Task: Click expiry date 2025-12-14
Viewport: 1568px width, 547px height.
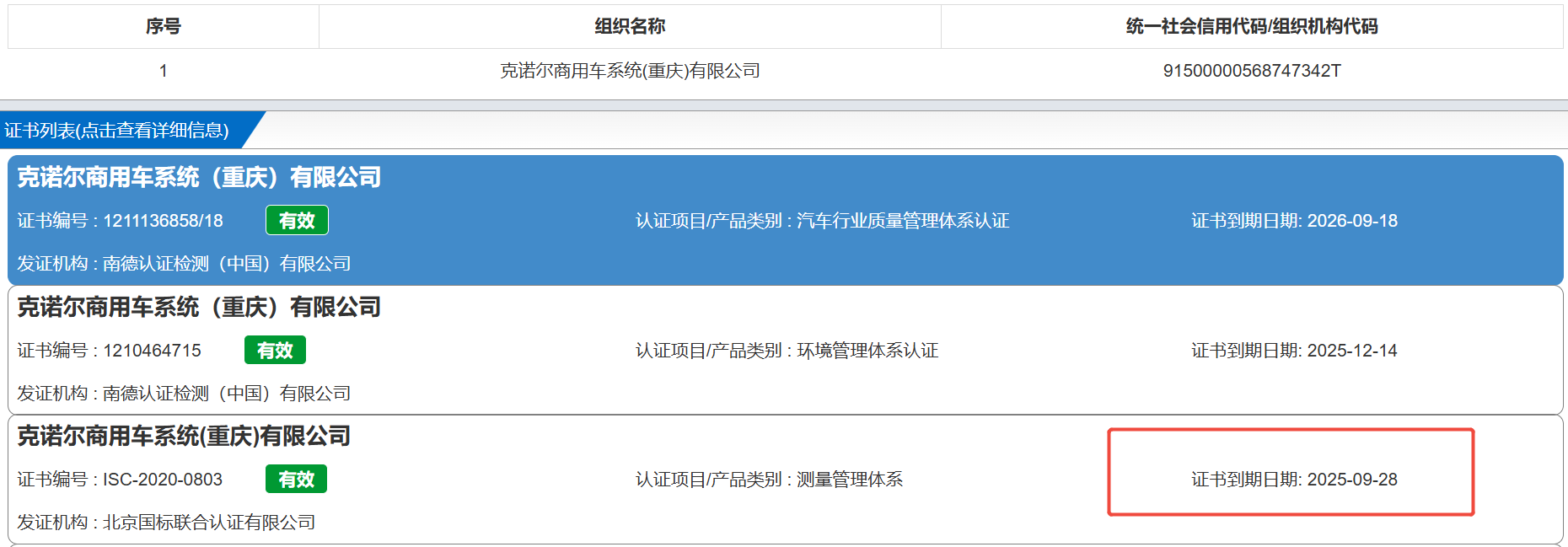Action: click(1352, 351)
